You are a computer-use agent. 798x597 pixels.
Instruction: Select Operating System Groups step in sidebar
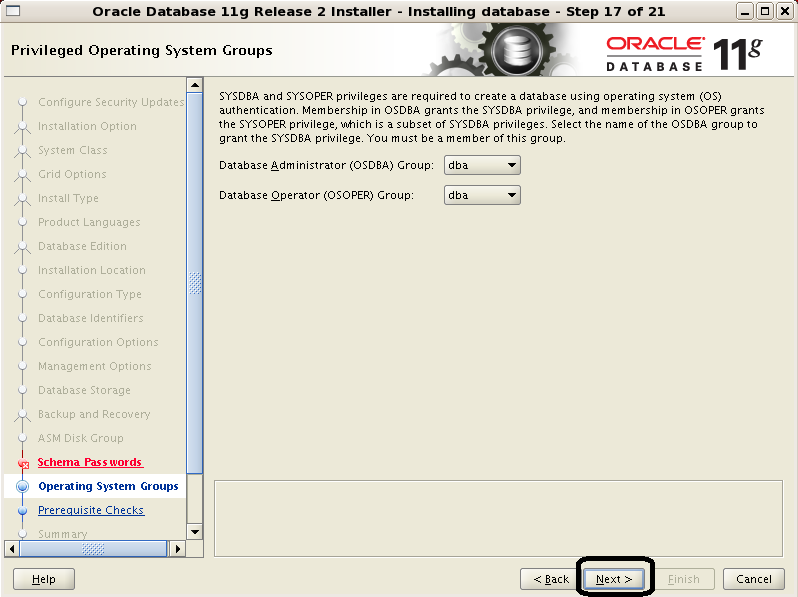point(108,486)
